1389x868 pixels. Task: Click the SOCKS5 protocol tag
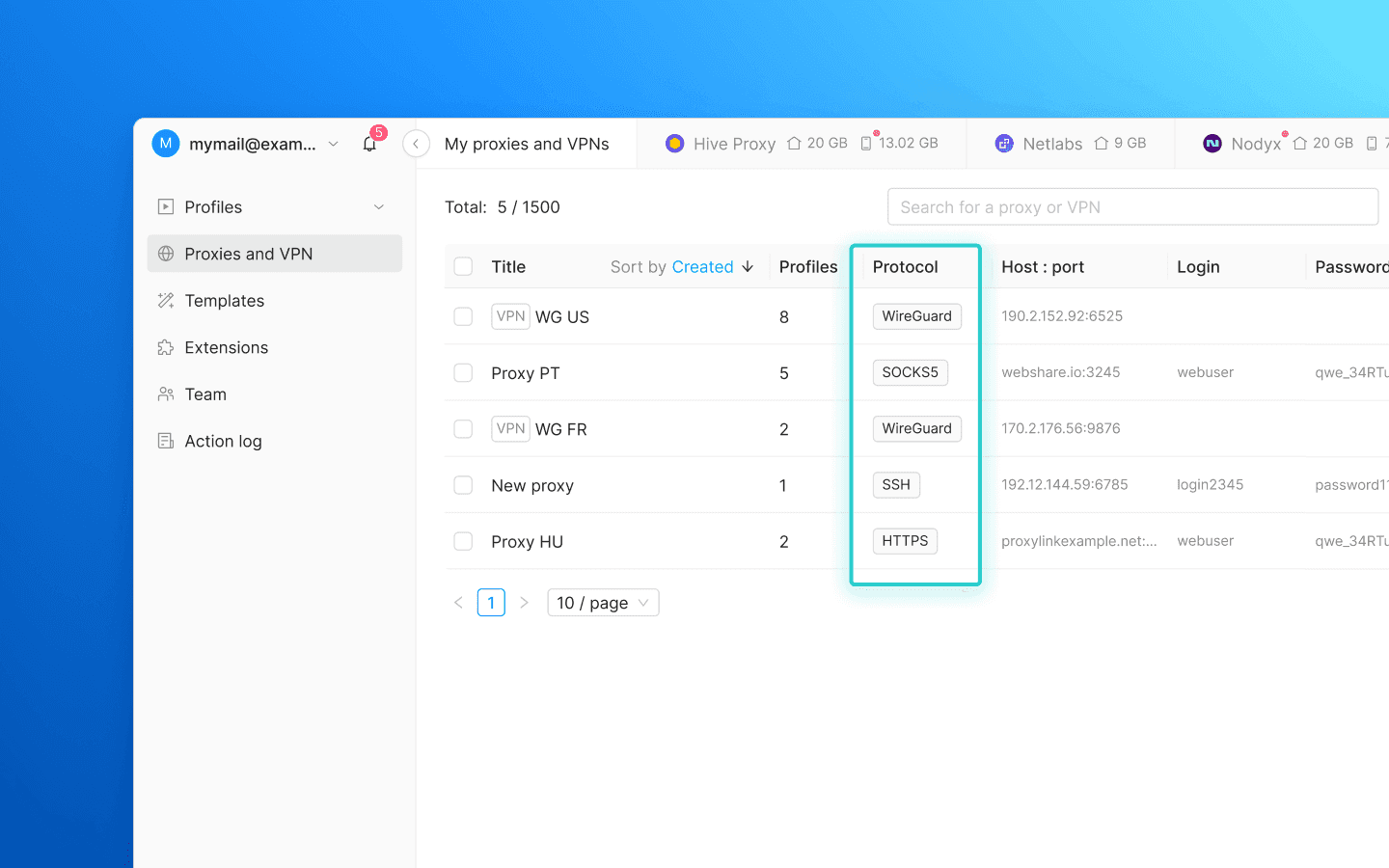coord(910,372)
